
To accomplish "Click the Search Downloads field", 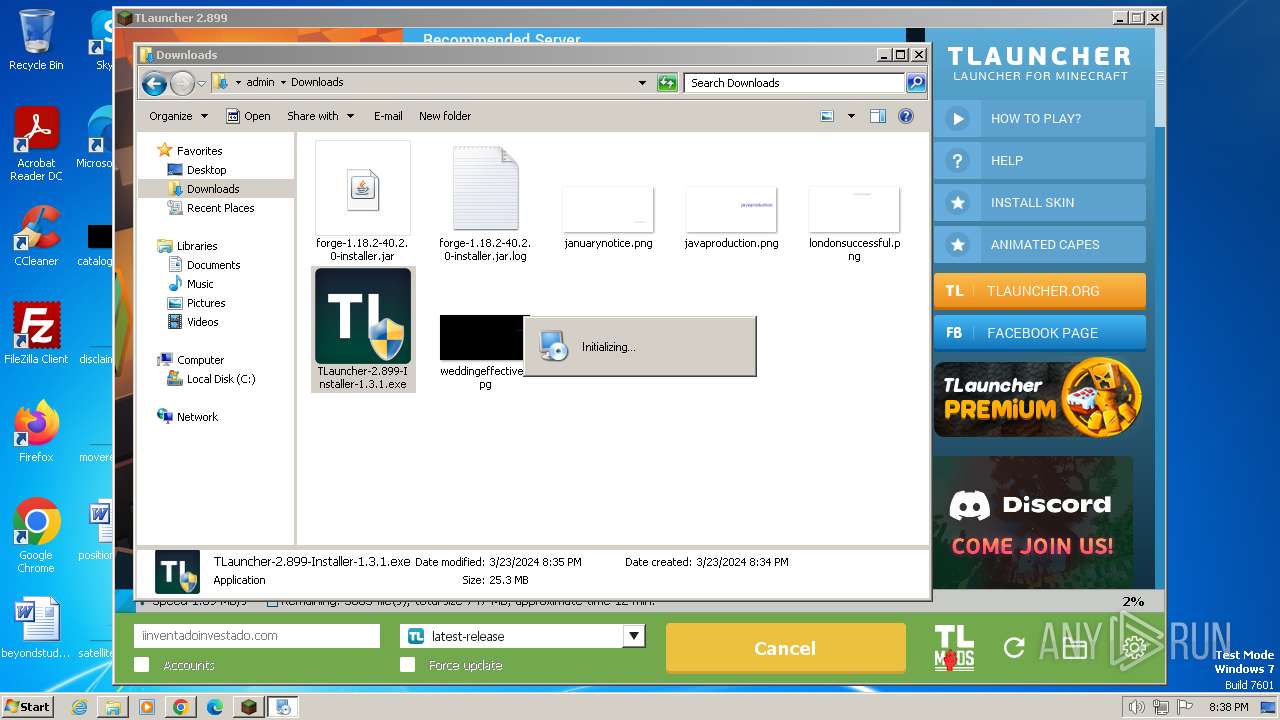I will click(x=795, y=83).
